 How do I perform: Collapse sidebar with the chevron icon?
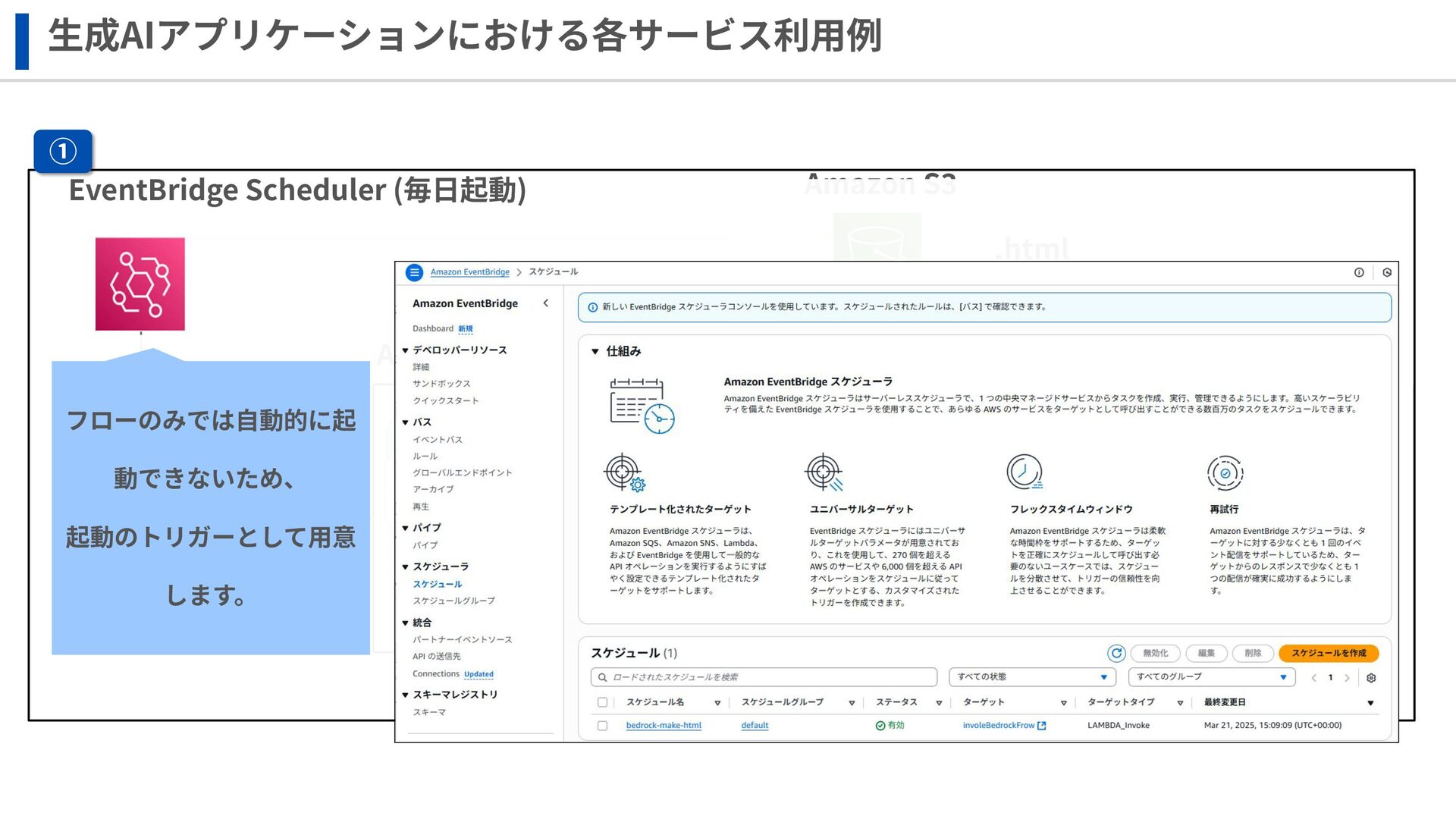click(x=546, y=303)
